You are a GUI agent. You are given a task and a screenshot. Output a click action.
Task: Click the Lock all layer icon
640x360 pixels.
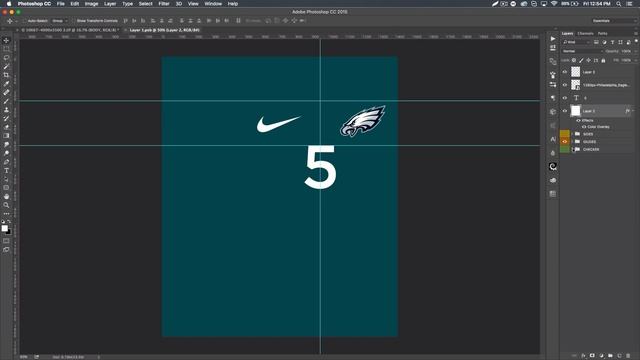tap(603, 60)
